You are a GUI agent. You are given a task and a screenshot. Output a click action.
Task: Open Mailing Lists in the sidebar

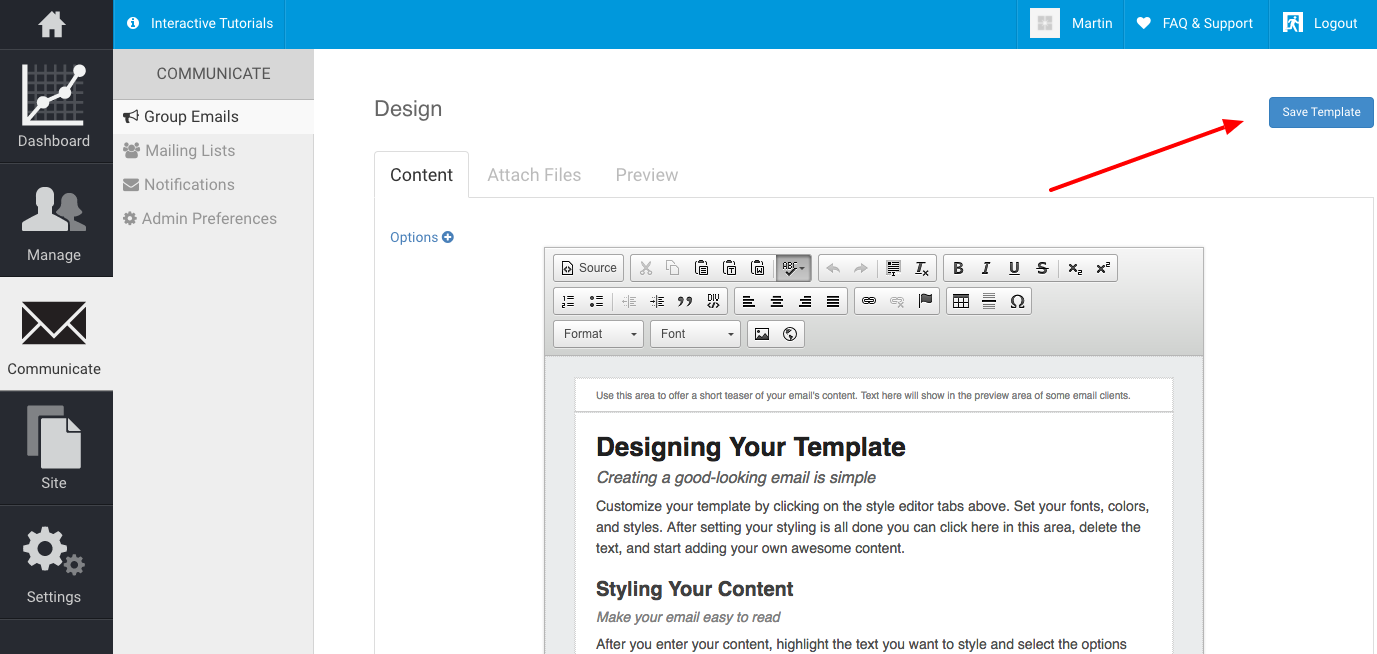190,151
